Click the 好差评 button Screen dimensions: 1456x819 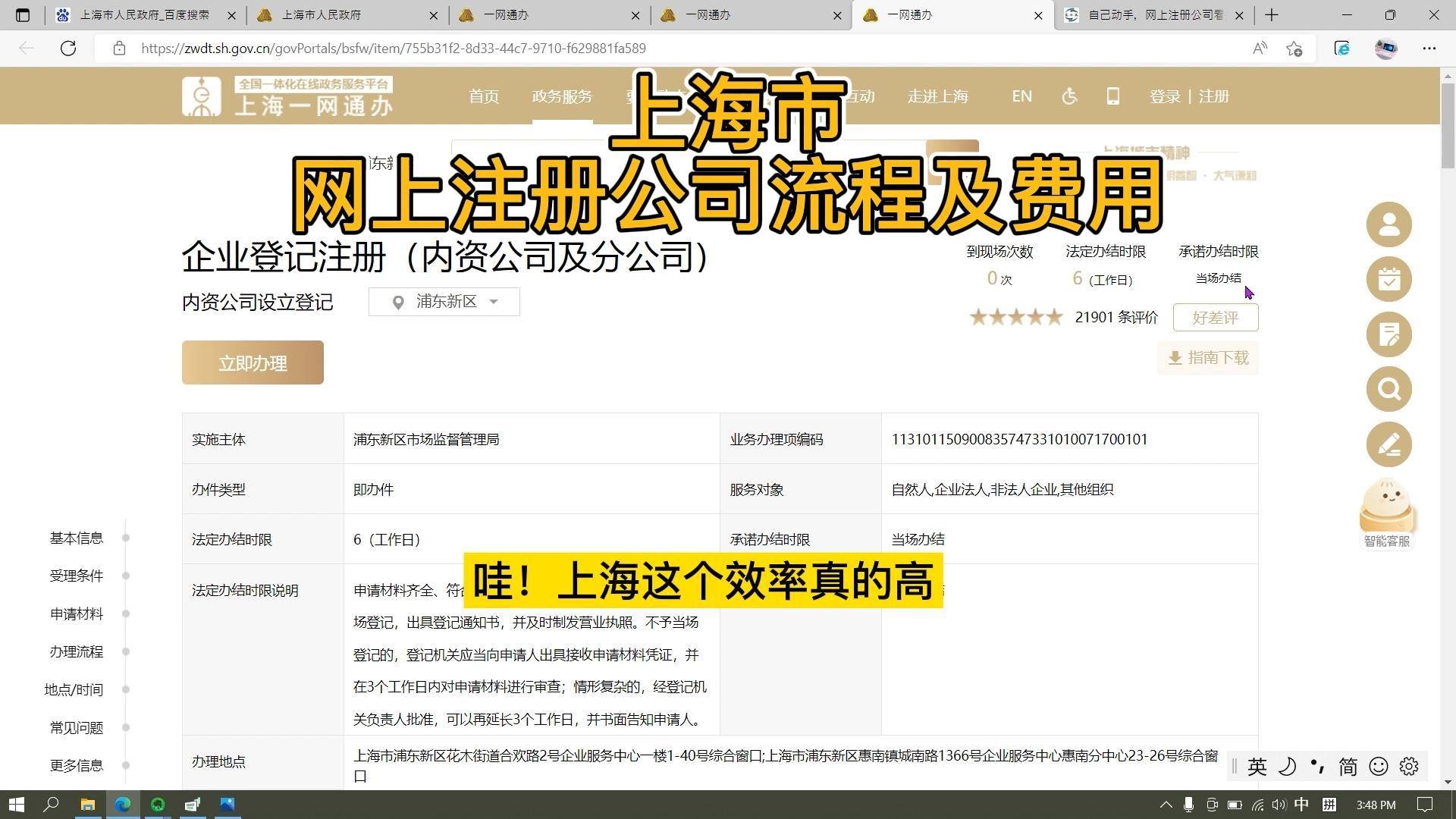tap(1216, 318)
